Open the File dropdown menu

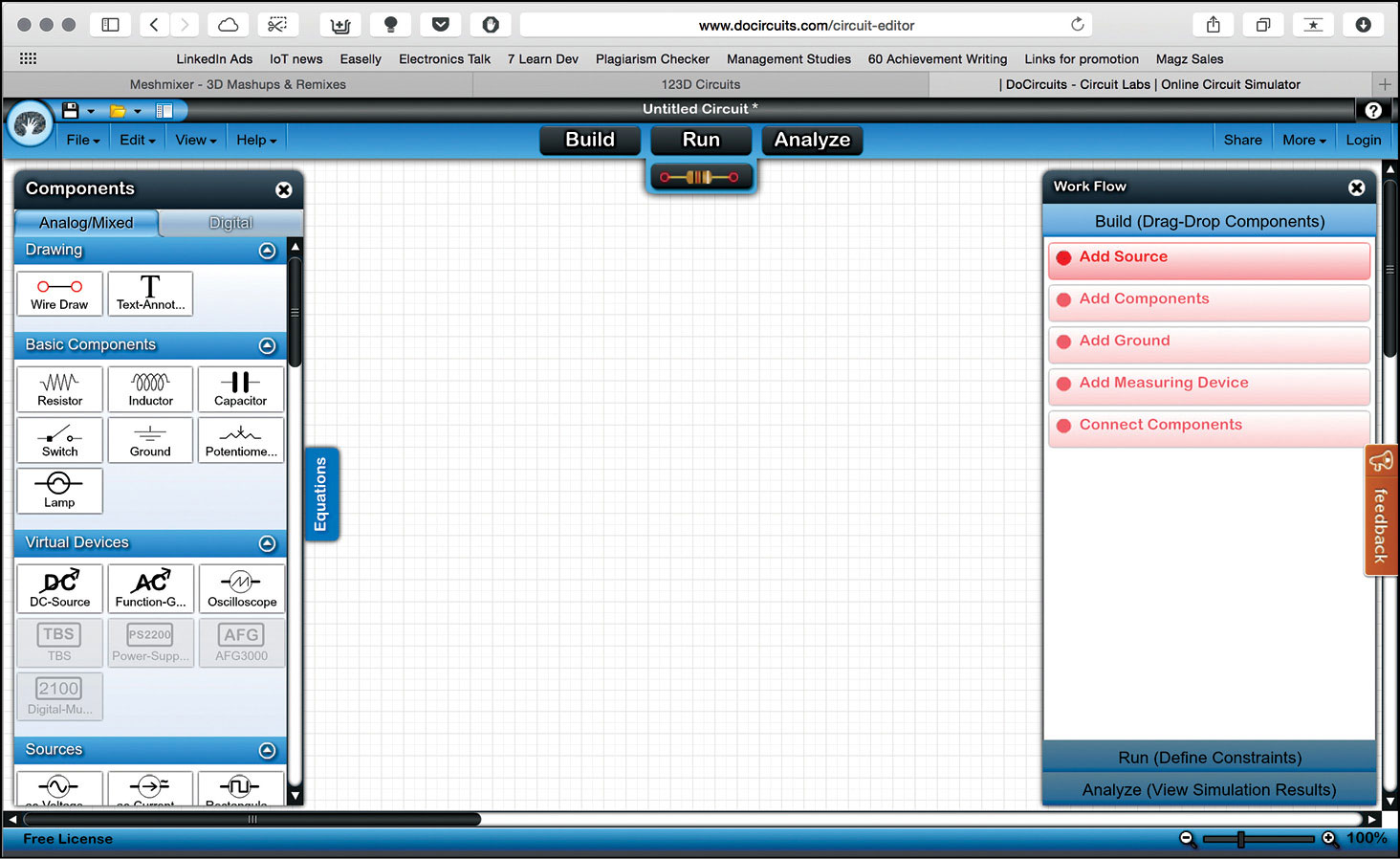[83, 140]
